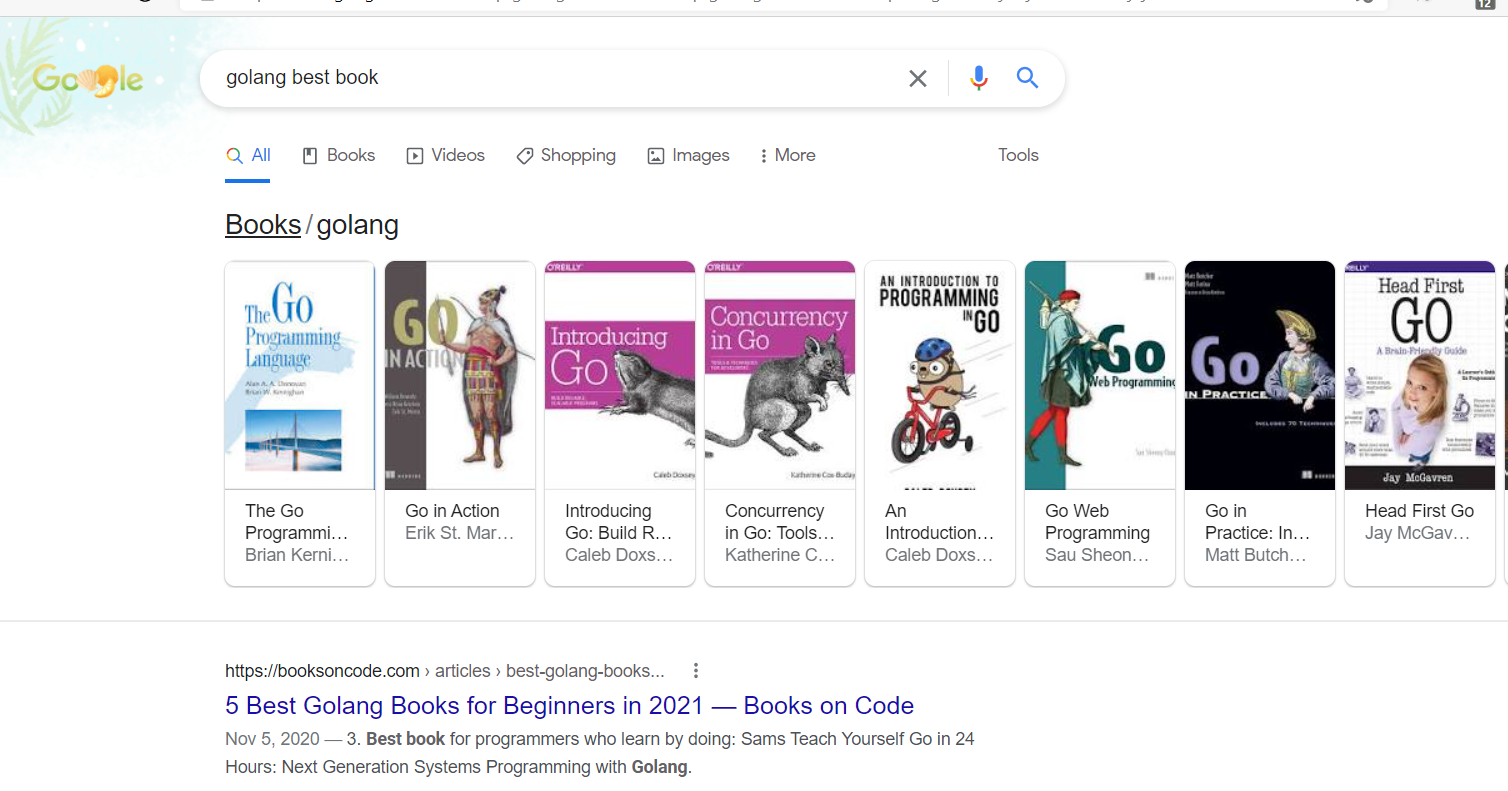
Task: Open the Go in Practice book cover
Action: coord(1260,376)
